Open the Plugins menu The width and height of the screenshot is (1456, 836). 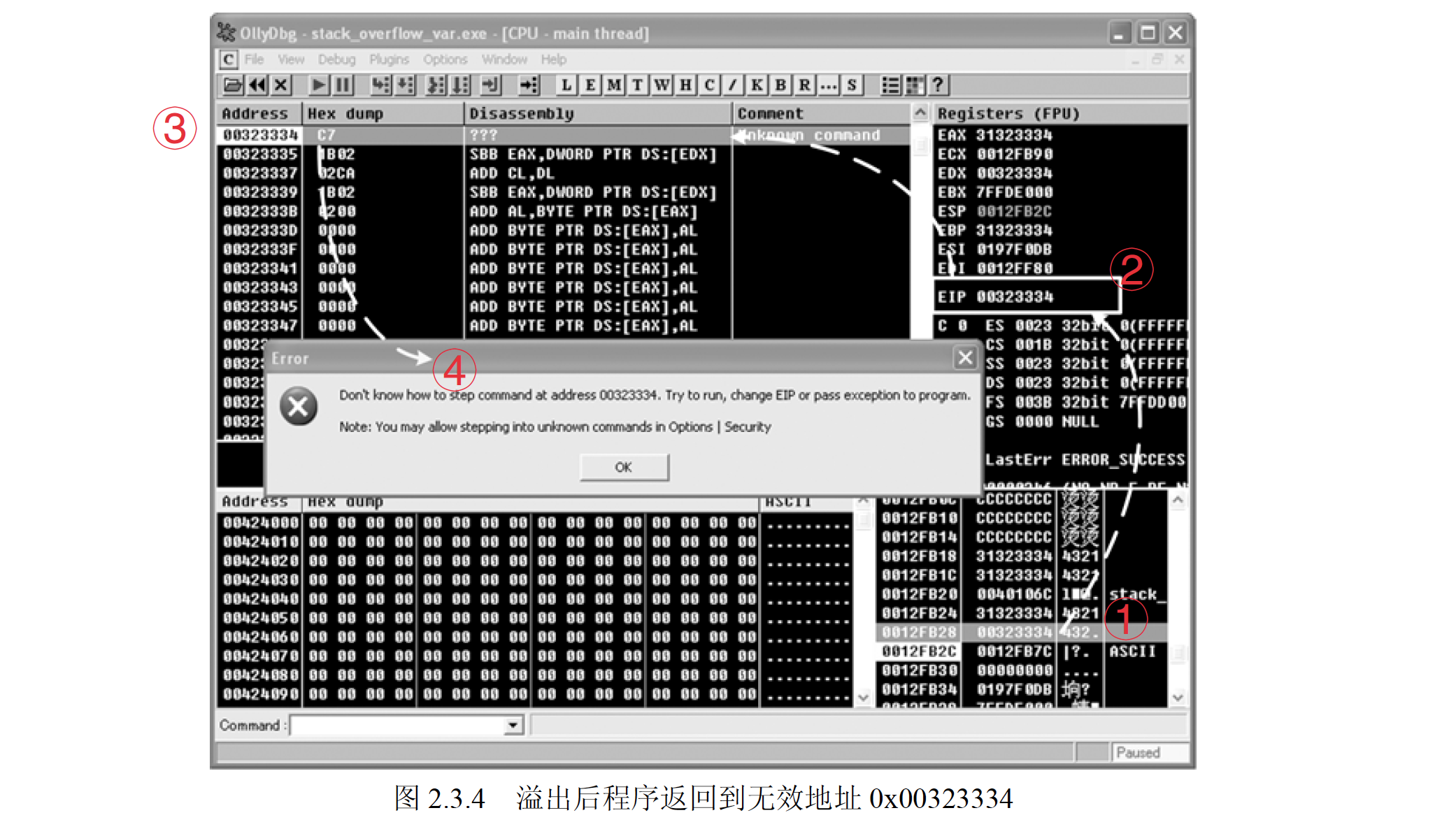[x=389, y=59]
